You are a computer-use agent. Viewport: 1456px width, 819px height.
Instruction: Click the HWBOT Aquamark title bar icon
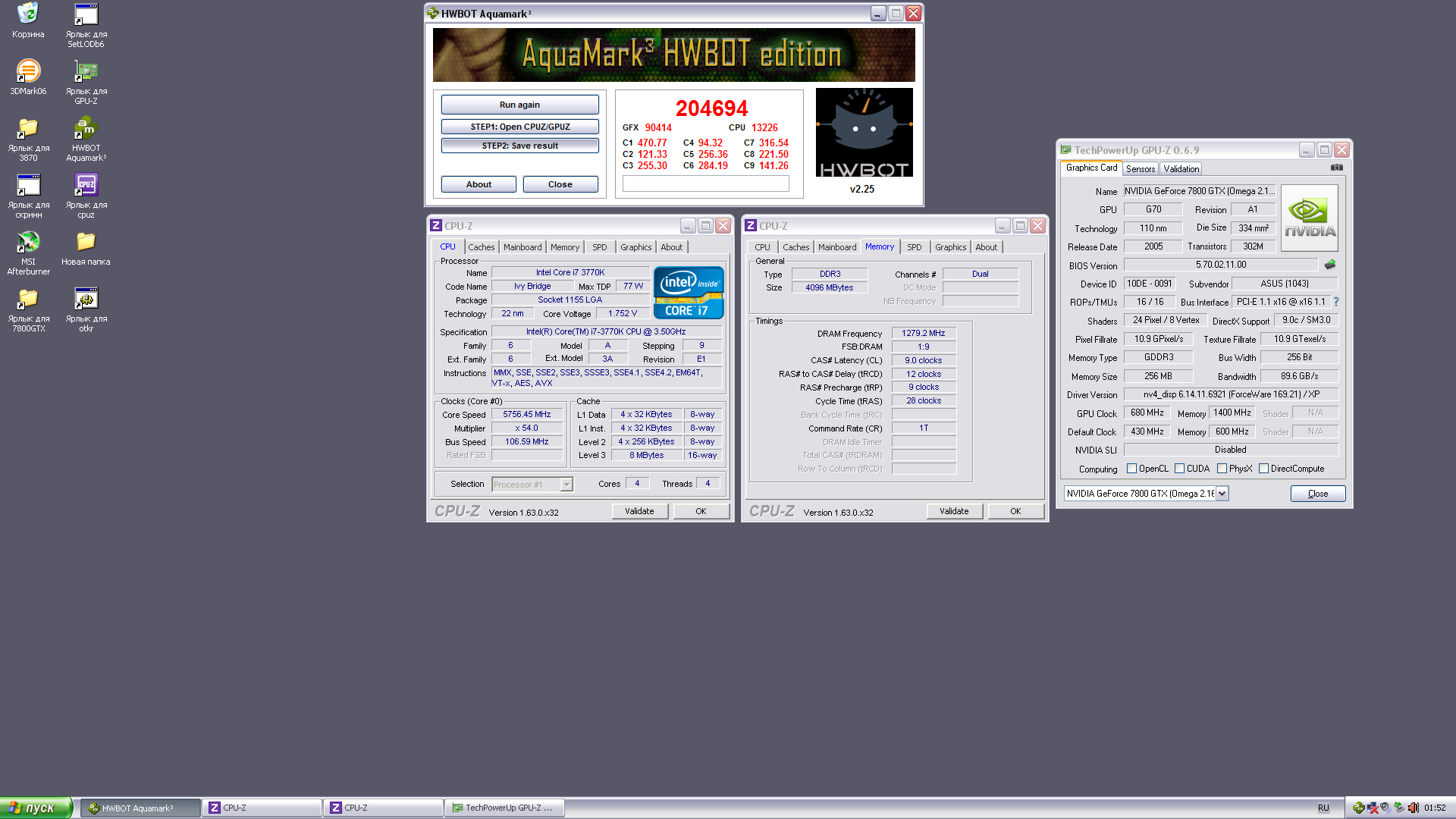click(x=432, y=14)
